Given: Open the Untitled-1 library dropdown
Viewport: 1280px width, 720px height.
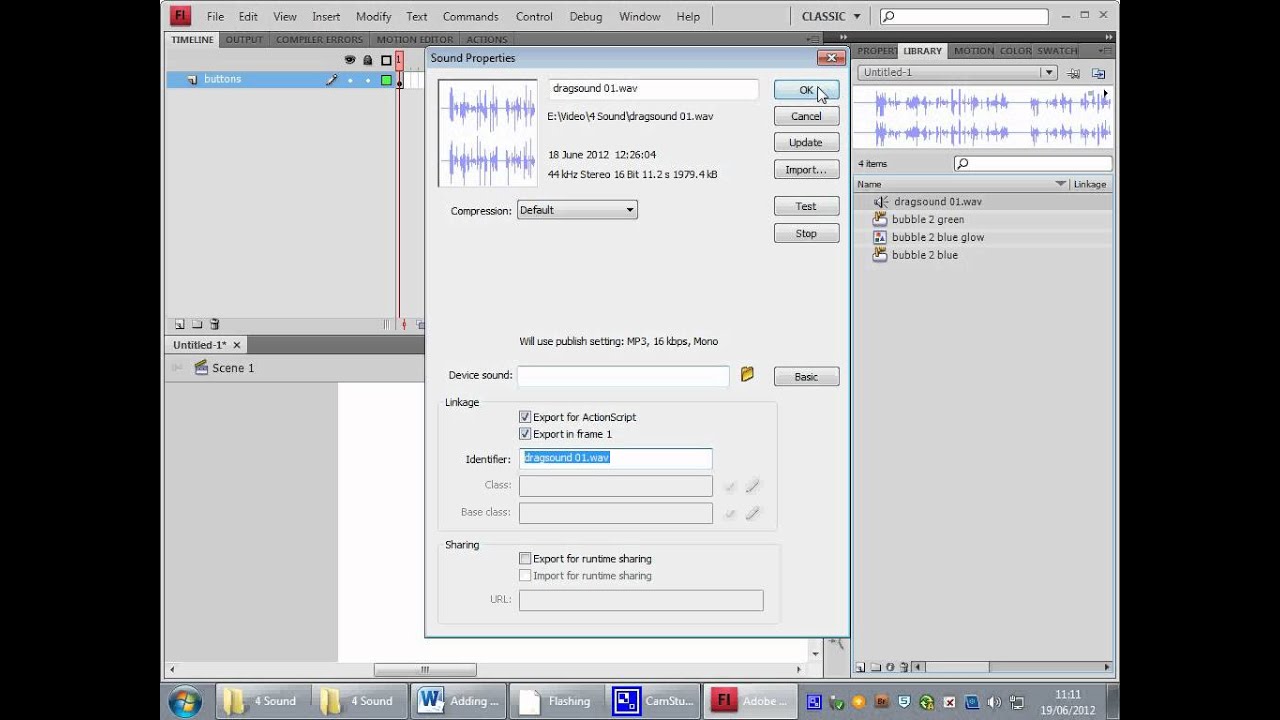Looking at the screenshot, I should pyautogui.click(x=957, y=73).
